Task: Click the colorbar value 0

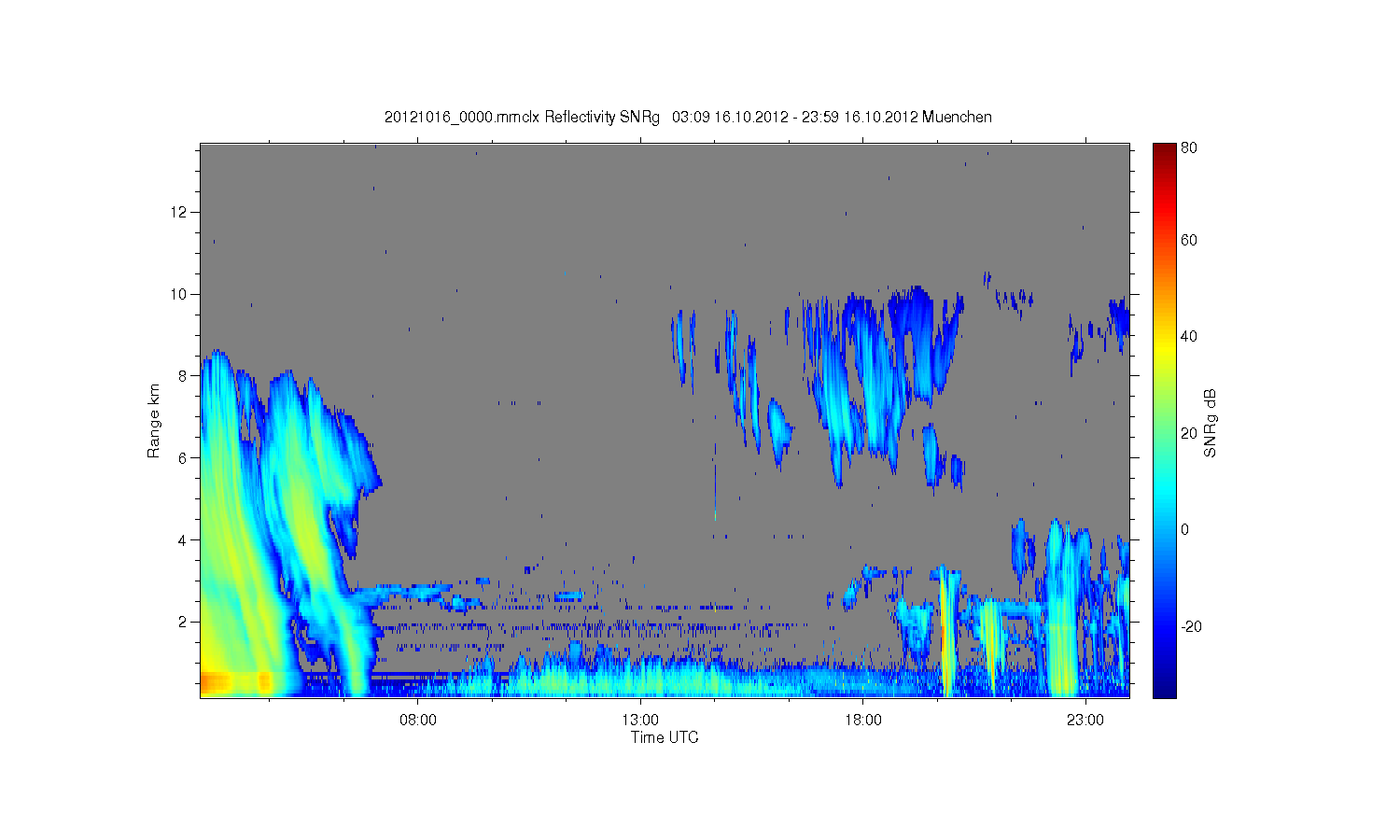Action: pos(1185,530)
